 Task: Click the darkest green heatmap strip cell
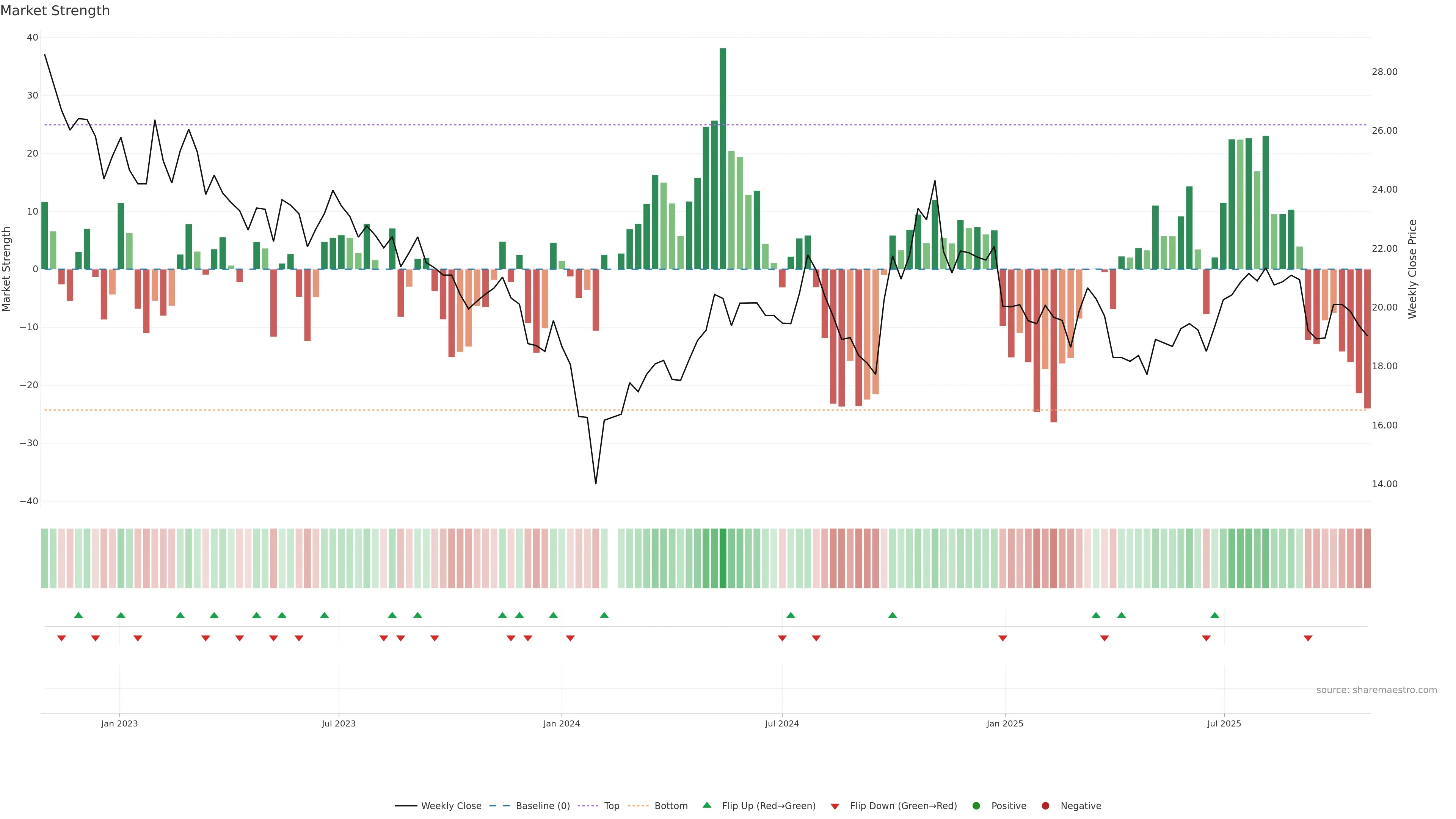[723, 559]
